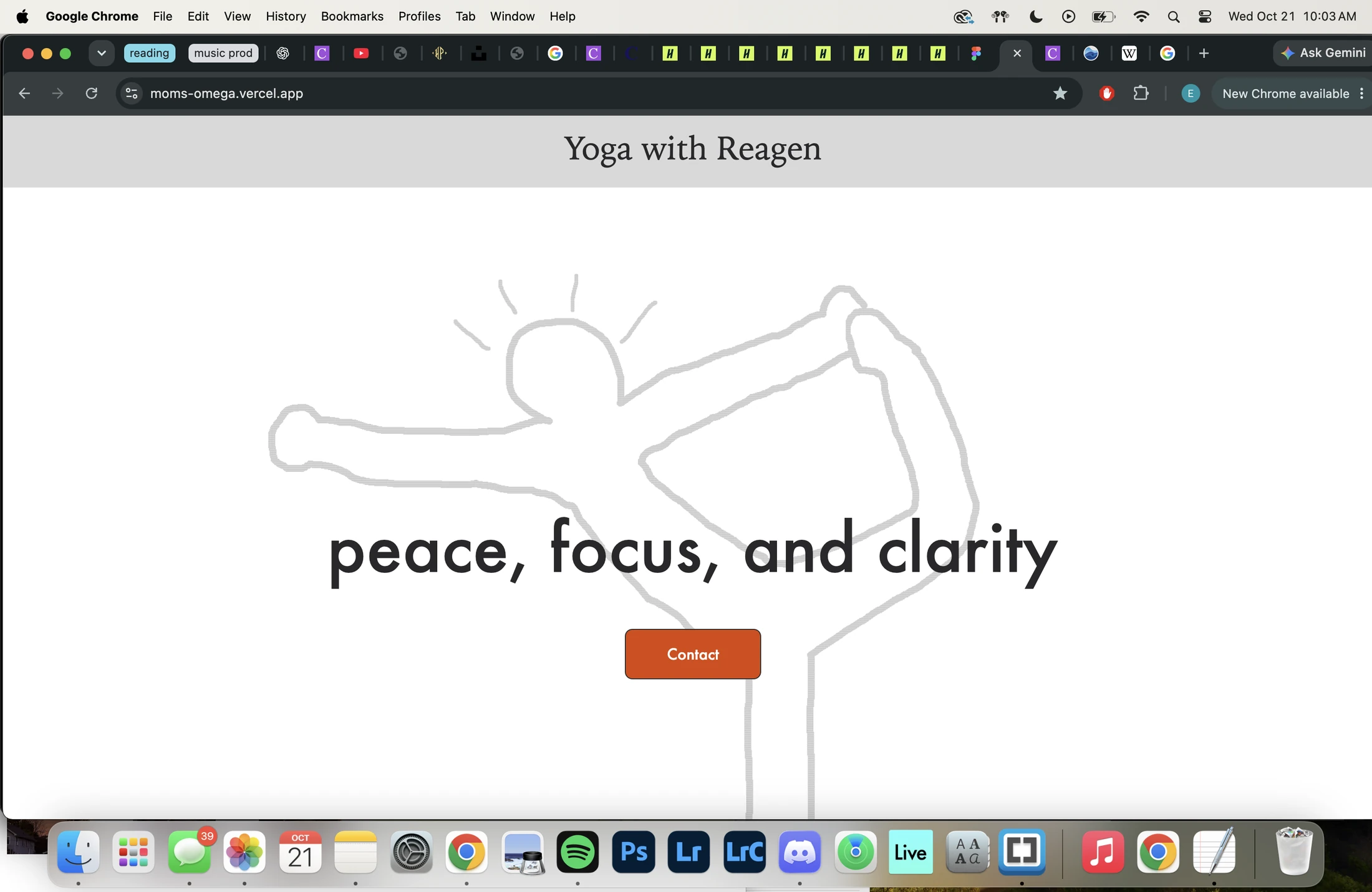Open the View menu
This screenshot has width=1372, height=892.
(237, 16)
